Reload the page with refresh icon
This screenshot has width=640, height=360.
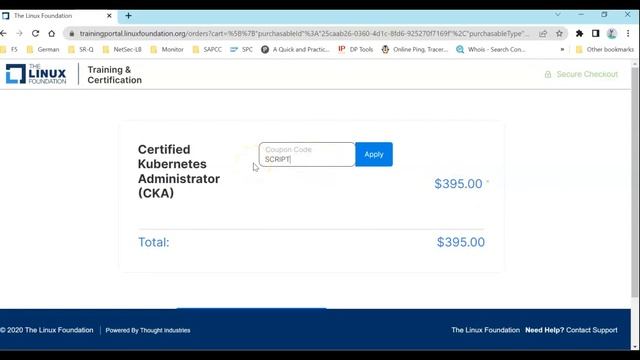(36, 33)
